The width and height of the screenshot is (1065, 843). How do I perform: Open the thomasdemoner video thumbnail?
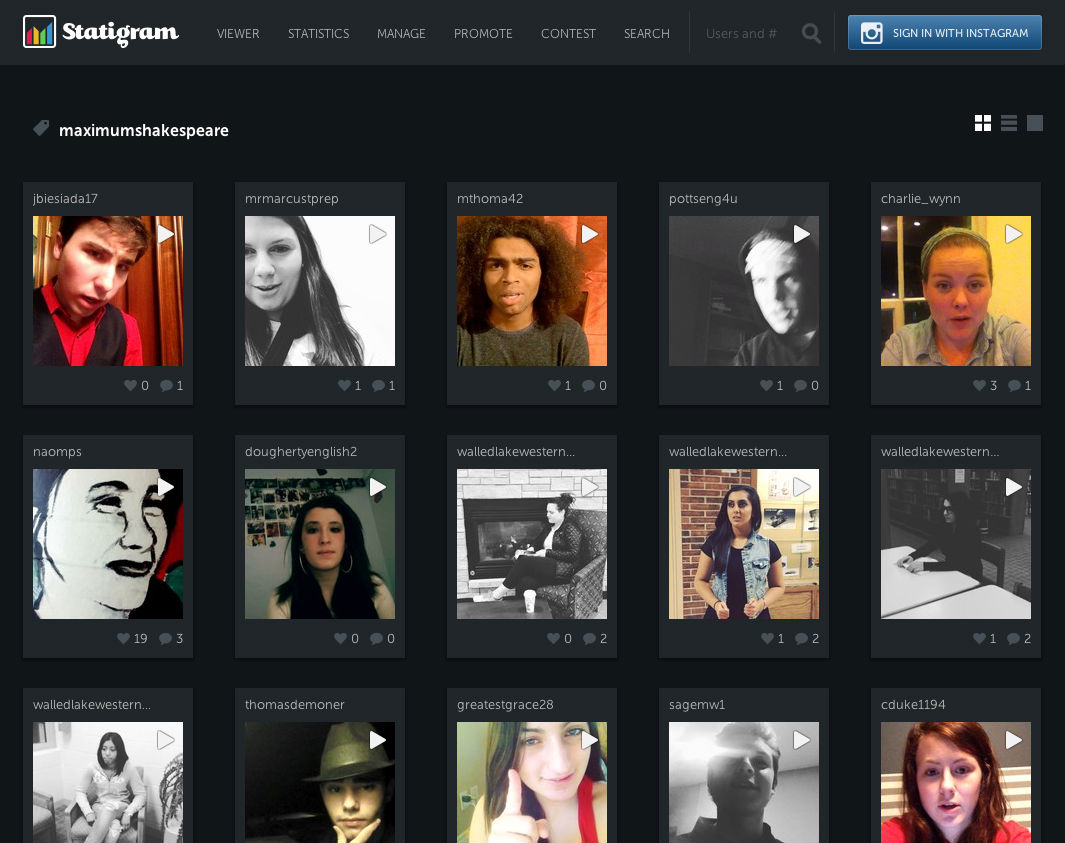tap(320, 782)
